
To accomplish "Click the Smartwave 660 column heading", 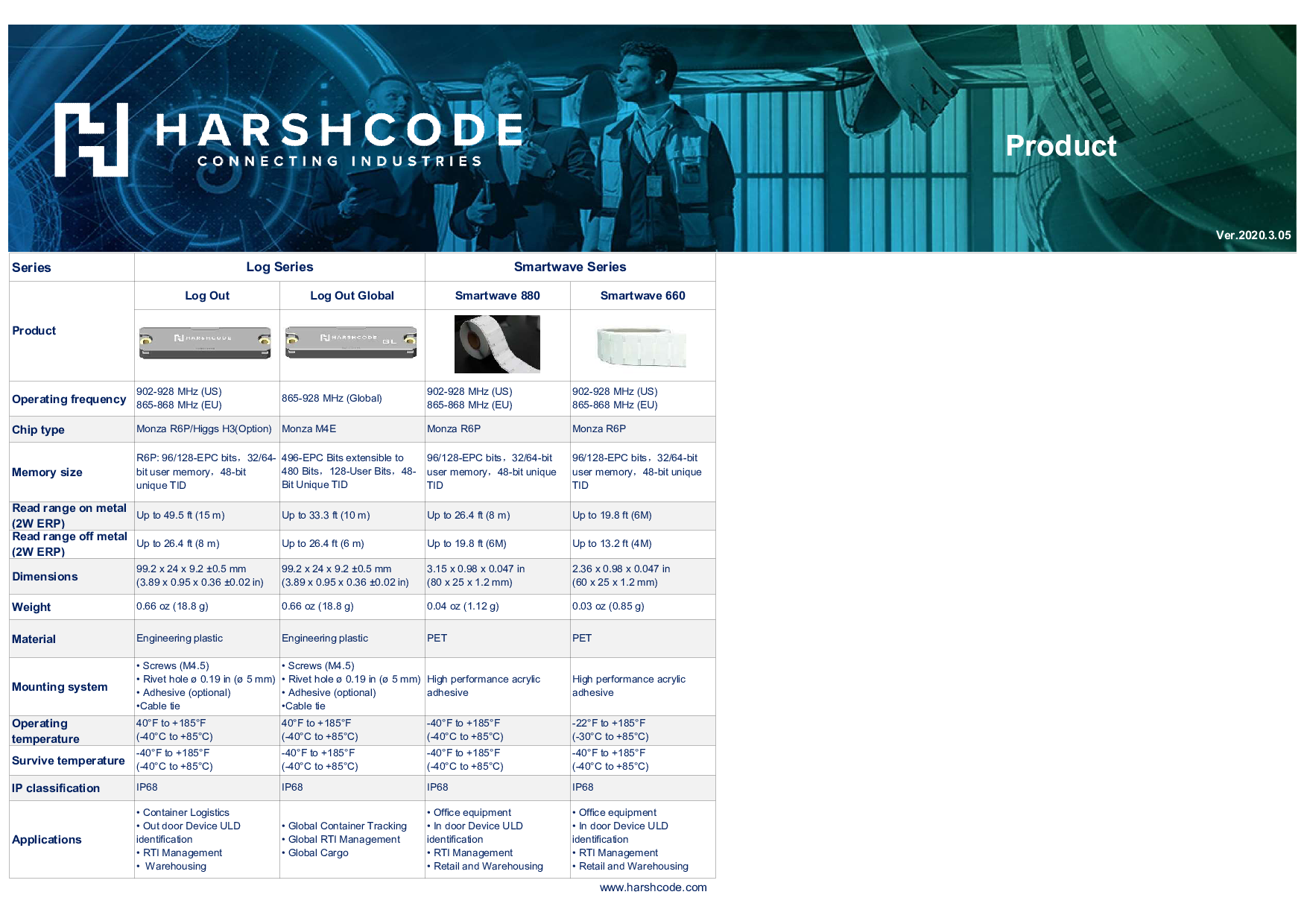I will point(642,296).
